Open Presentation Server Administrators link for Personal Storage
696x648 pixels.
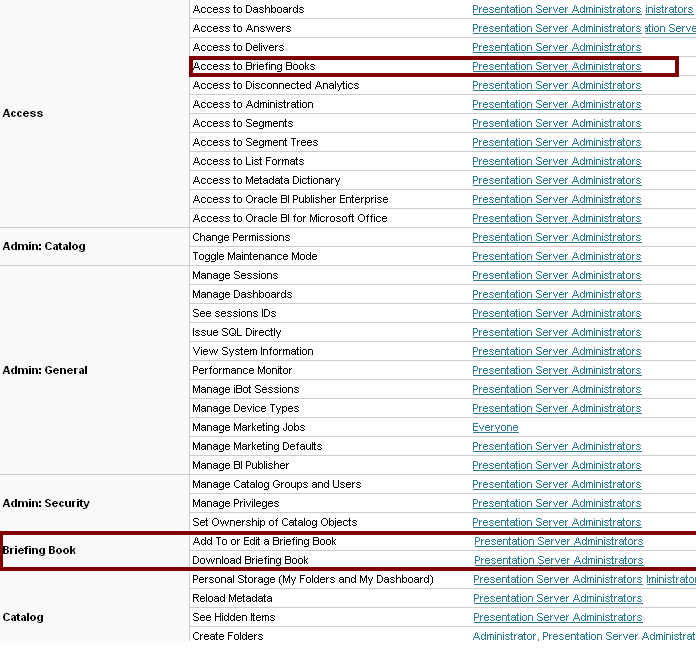(558, 580)
